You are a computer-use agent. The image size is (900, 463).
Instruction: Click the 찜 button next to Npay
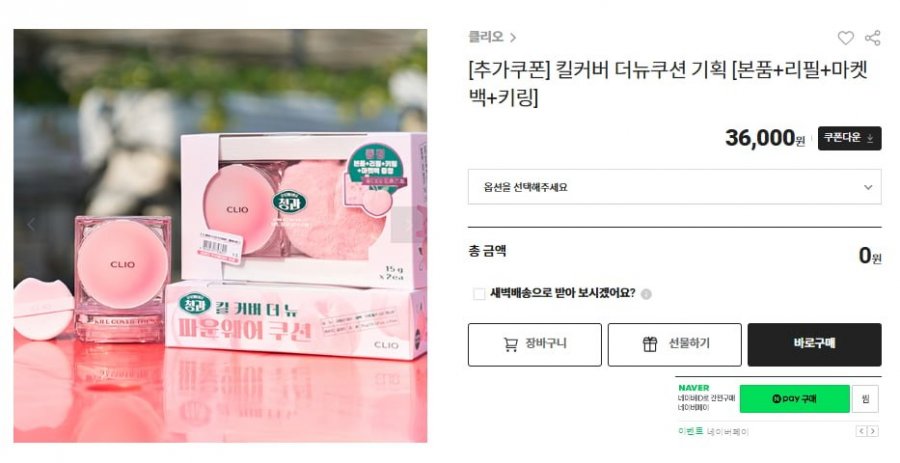tap(865, 399)
